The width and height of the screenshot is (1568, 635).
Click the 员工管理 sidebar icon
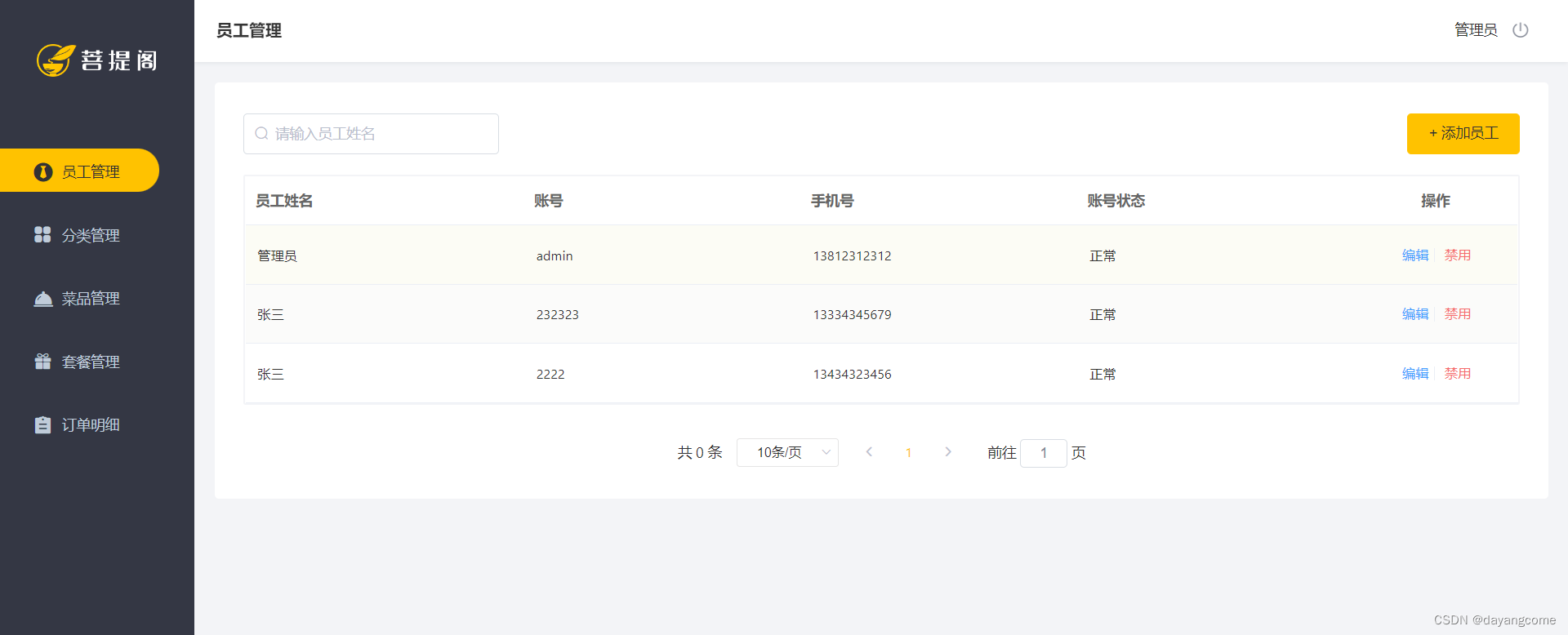43,172
